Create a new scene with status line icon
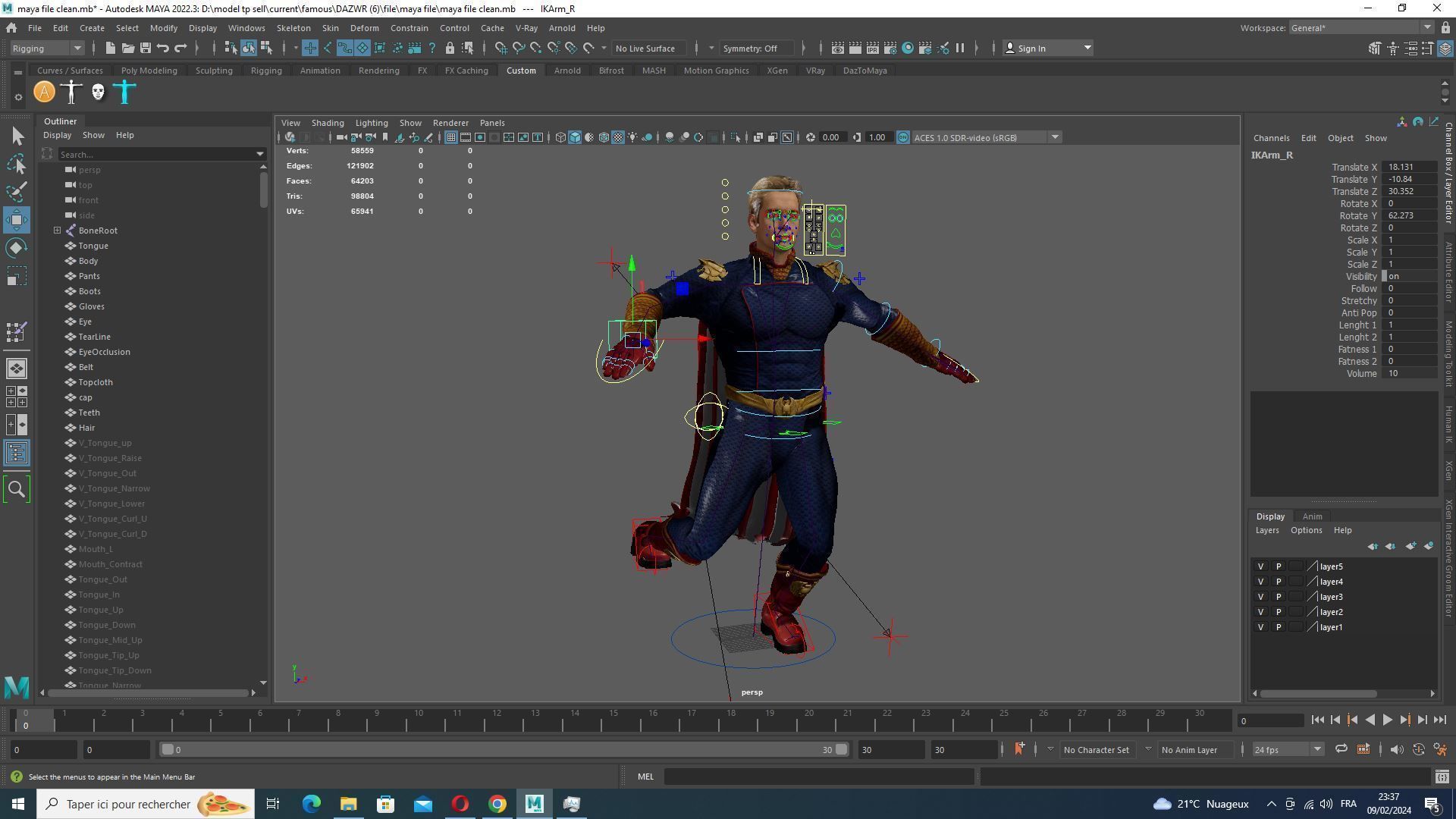Image resolution: width=1456 pixels, height=819 pixels. click(x=111, y=49)
